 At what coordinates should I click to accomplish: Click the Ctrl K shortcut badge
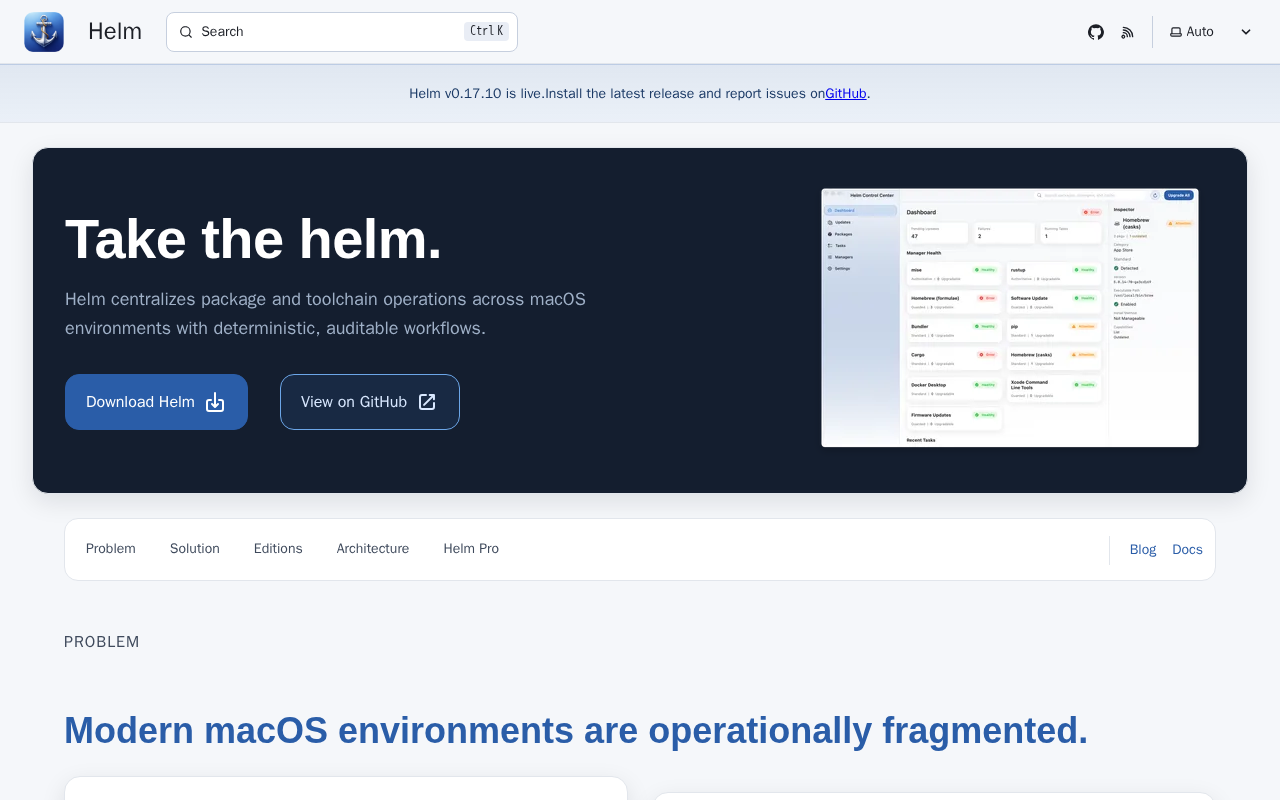point(486,31)
